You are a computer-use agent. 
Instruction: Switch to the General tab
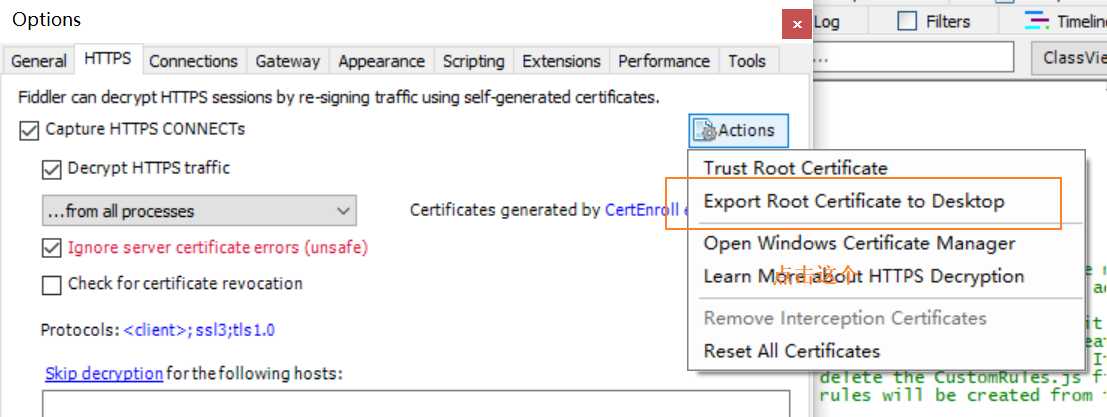coord(39,61)
